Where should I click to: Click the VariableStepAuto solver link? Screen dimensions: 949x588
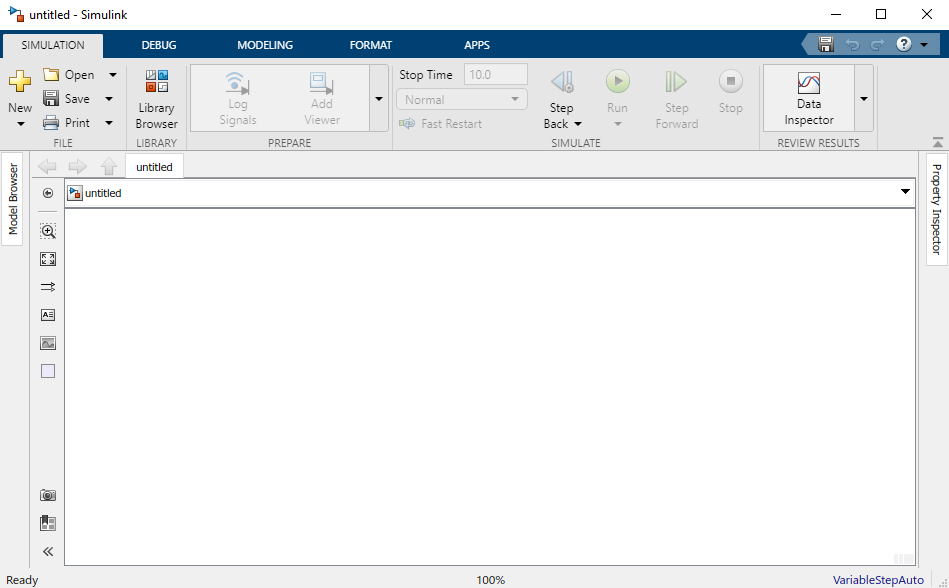click(878, 580)
